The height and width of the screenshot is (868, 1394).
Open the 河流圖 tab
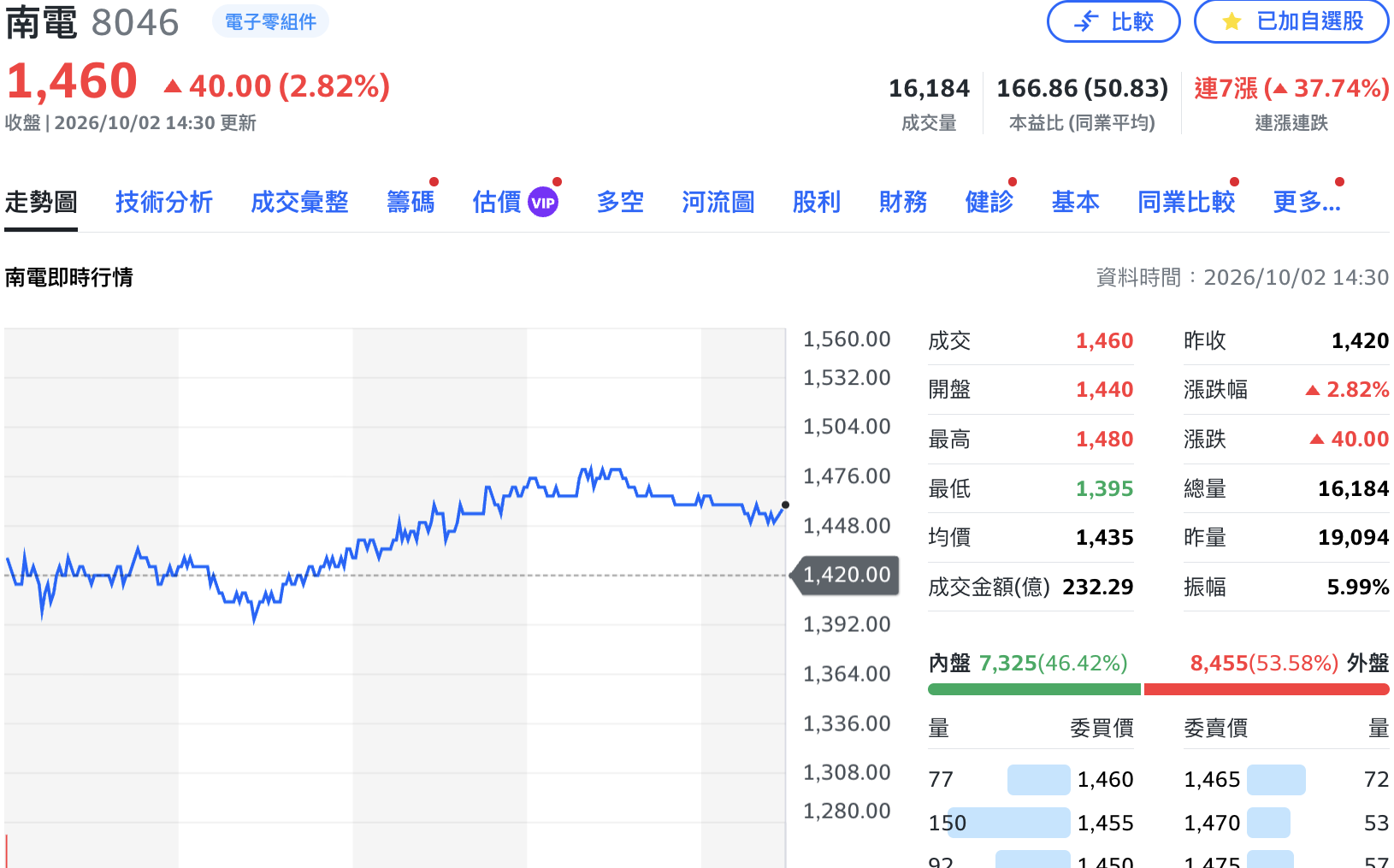718,203
